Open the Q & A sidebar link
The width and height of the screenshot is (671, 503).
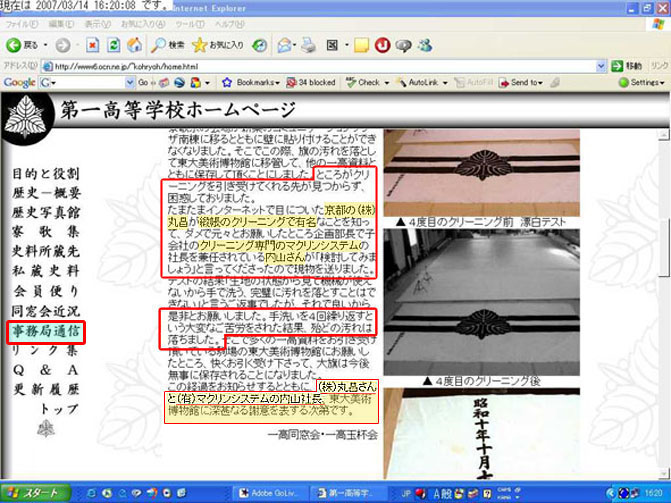(x=46, y=370)
